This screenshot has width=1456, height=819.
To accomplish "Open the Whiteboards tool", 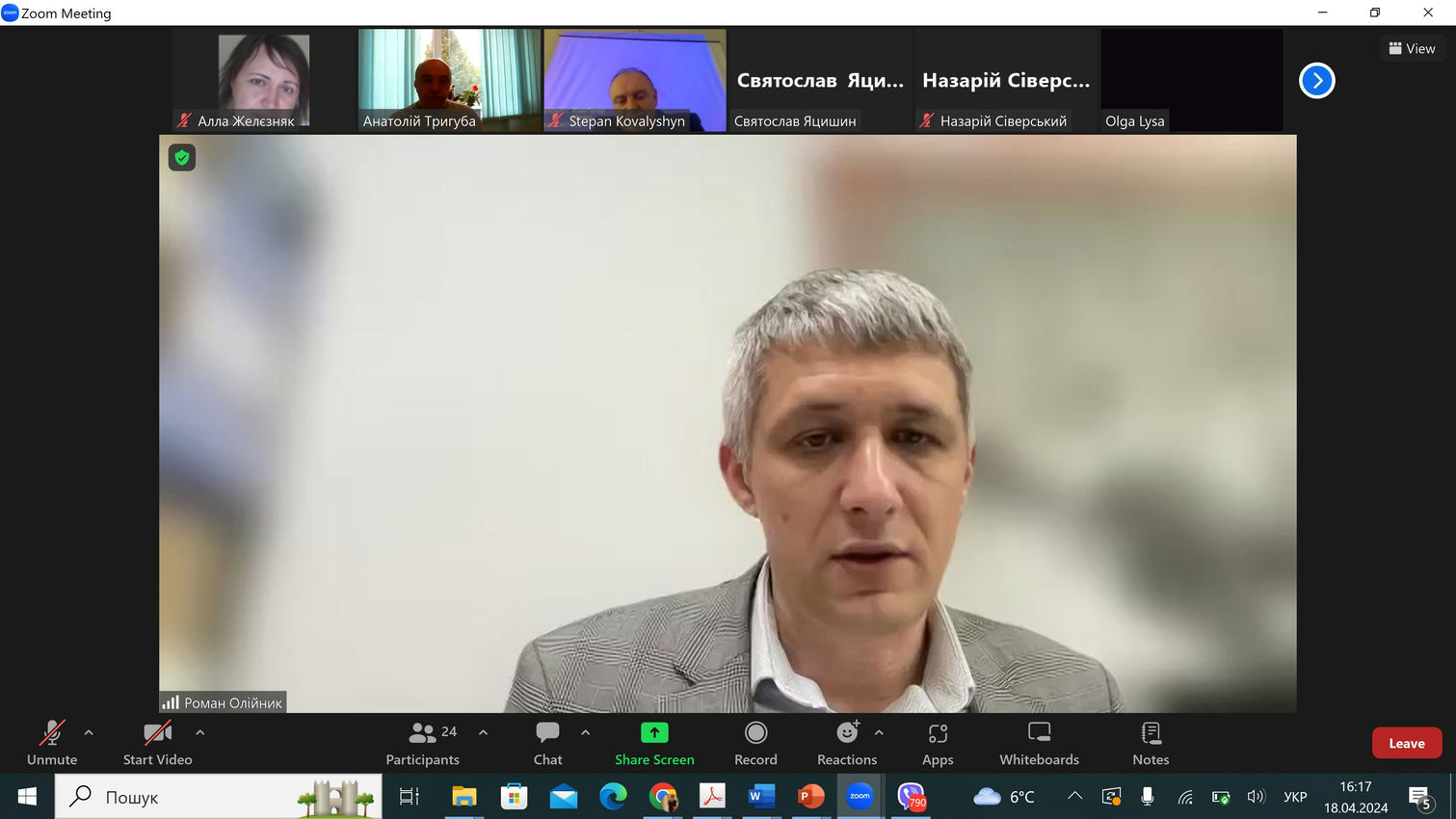I will click(1039, 743).
